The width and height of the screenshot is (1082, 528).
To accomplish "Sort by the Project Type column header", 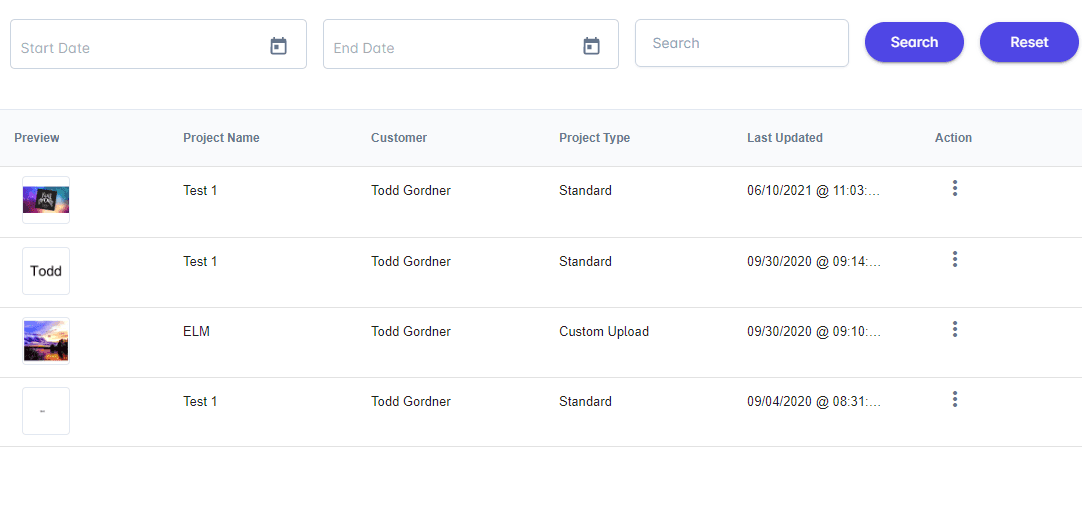I will click(594, 138).
